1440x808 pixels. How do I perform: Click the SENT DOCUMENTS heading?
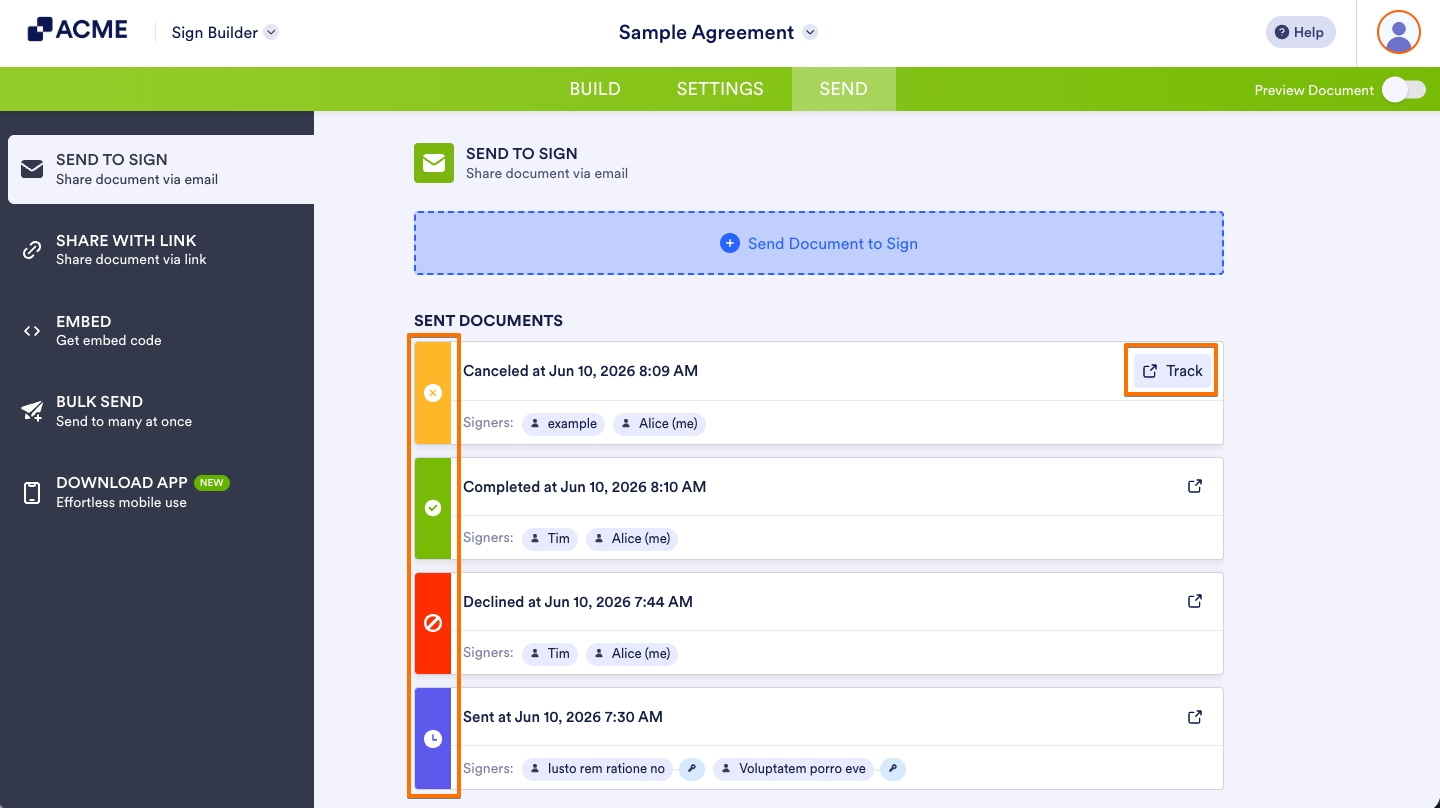coord(488,321)
